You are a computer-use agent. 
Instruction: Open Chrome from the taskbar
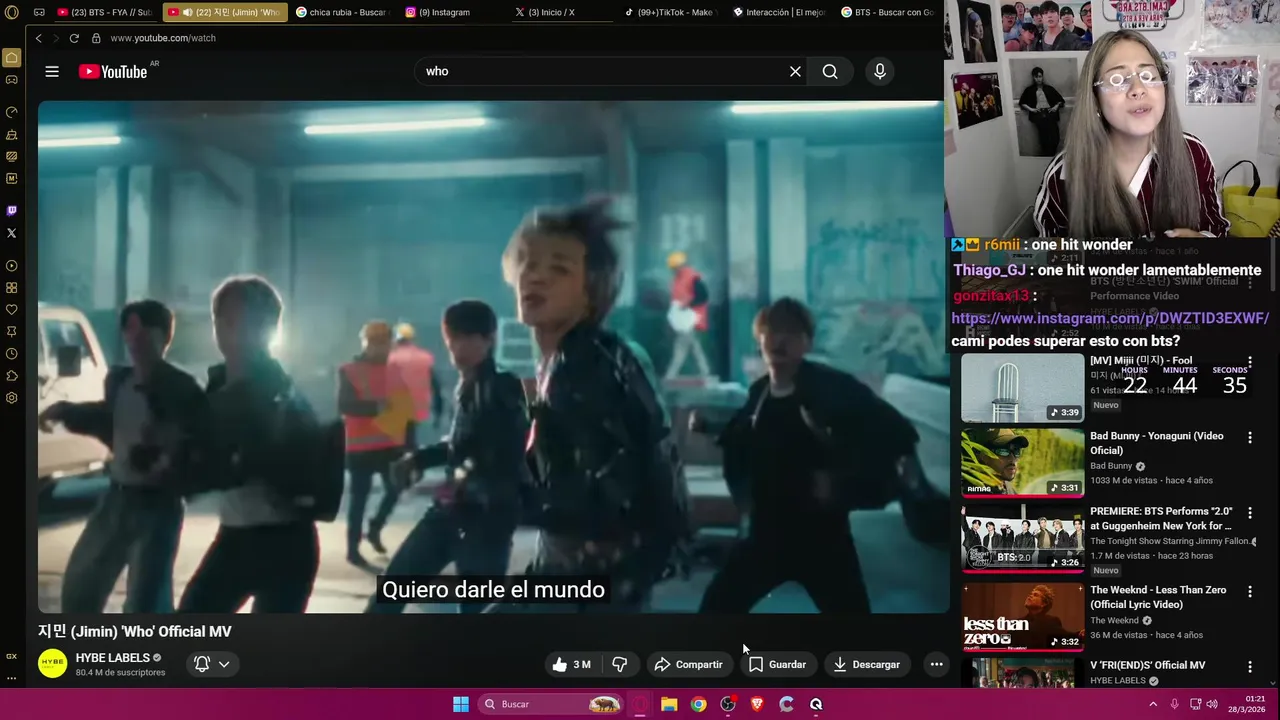pos(698,704)
